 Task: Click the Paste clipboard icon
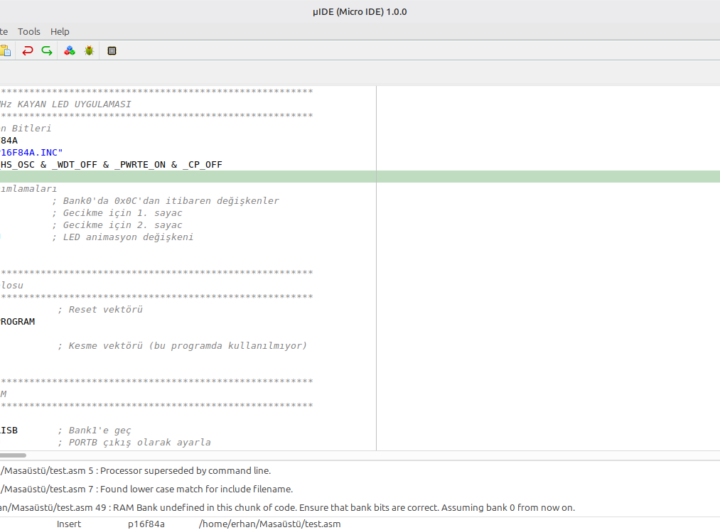pos(4,50)
